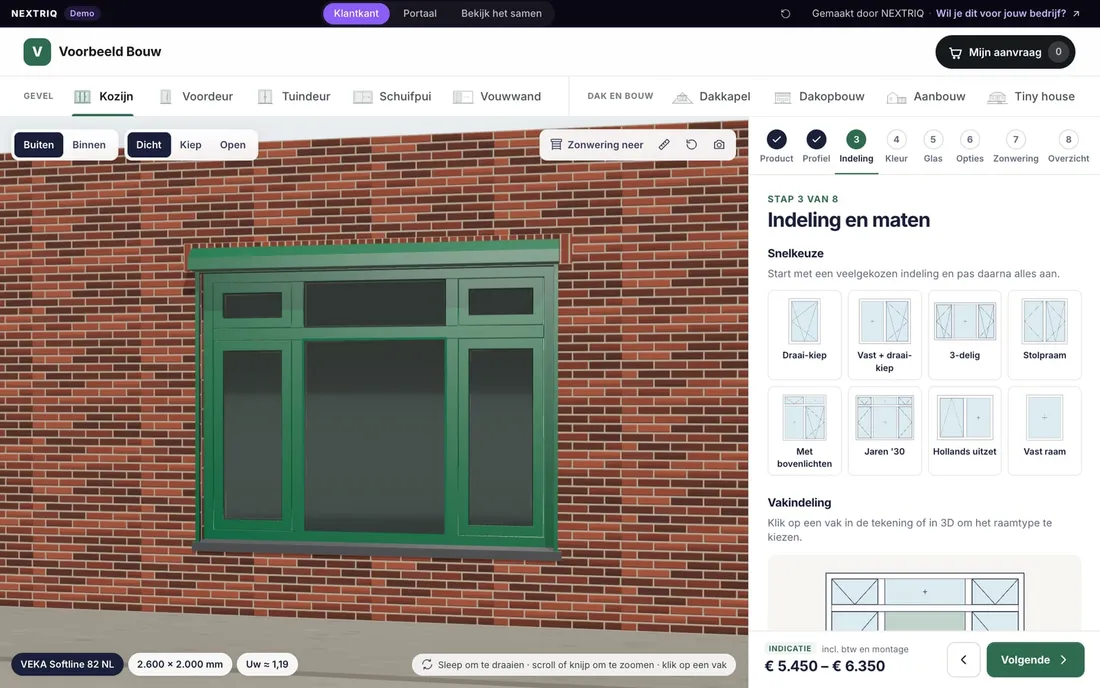1100x688 pixels.
Task: Select the Voordeur category
Action: [196, 97]
